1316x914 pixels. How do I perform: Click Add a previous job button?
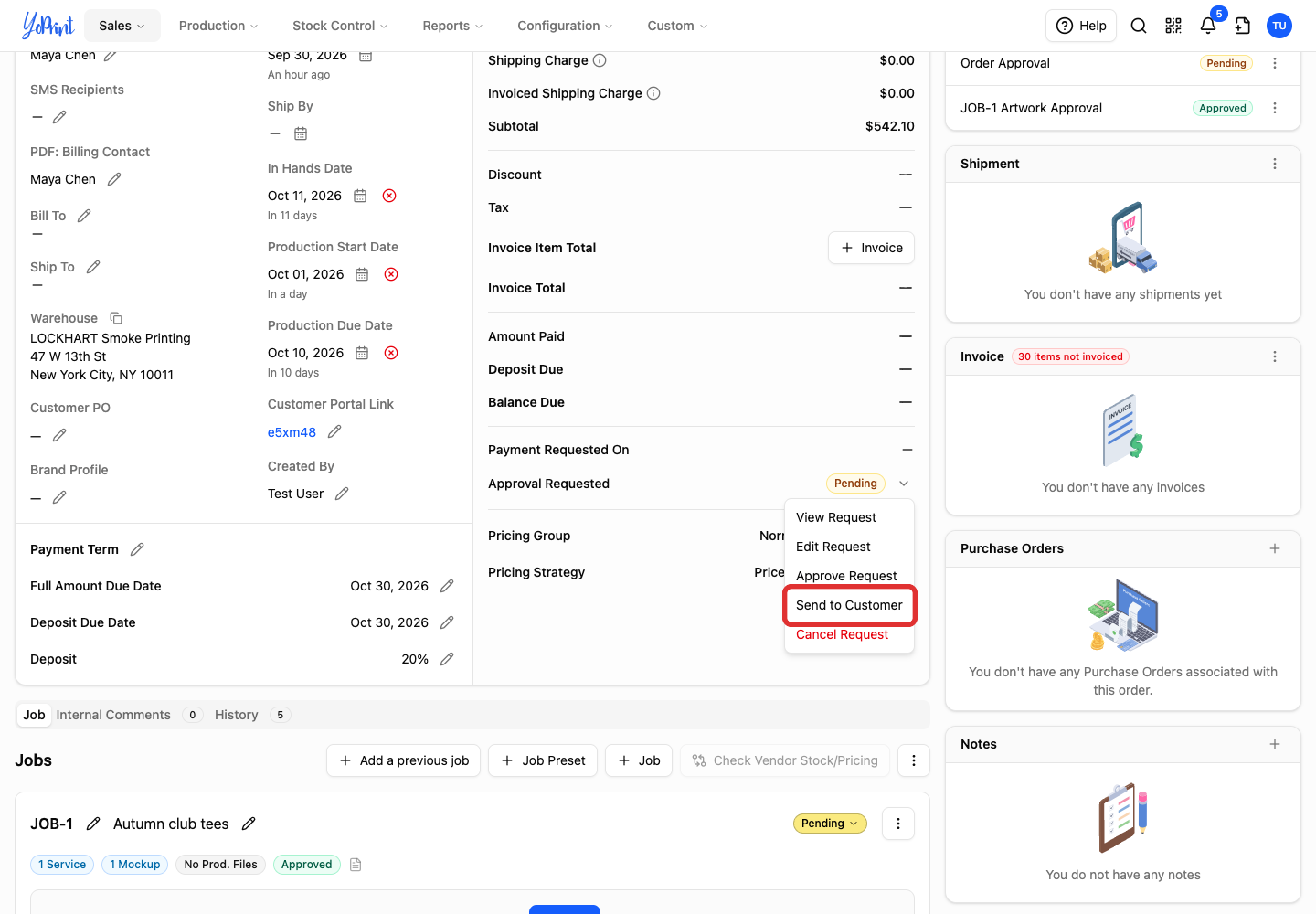[403, 760]
